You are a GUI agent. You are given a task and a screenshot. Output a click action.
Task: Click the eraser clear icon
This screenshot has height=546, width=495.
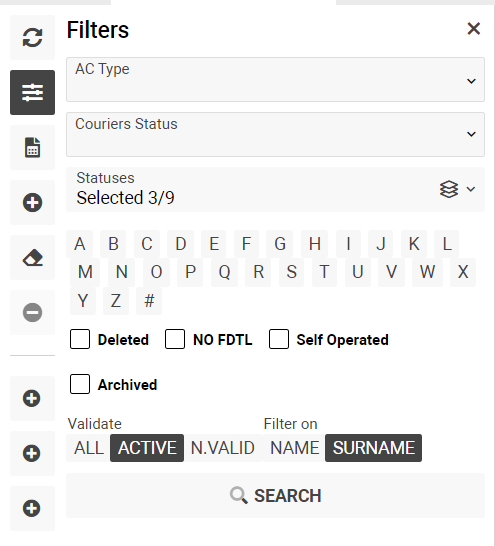pos(32,258)
